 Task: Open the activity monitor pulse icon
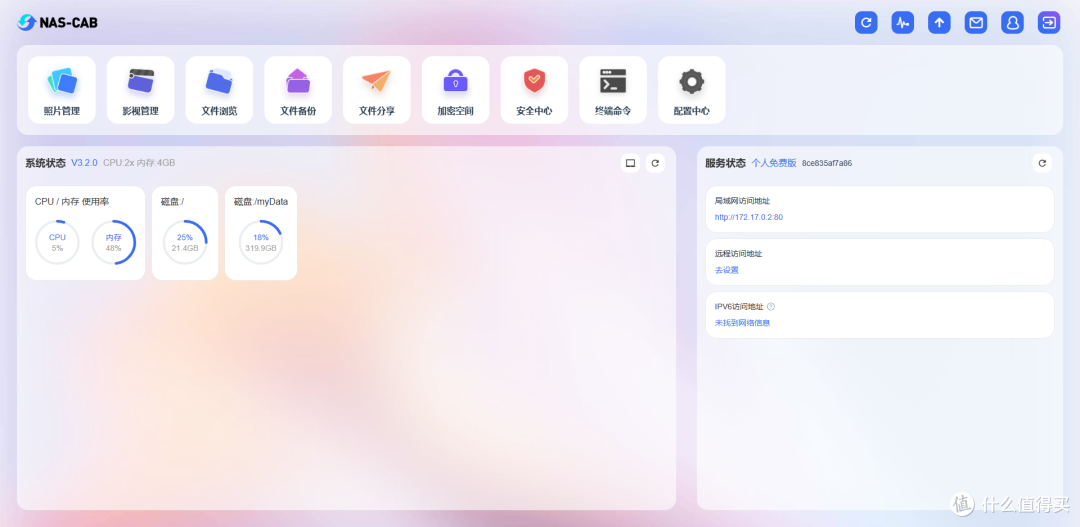coord(903,22)
